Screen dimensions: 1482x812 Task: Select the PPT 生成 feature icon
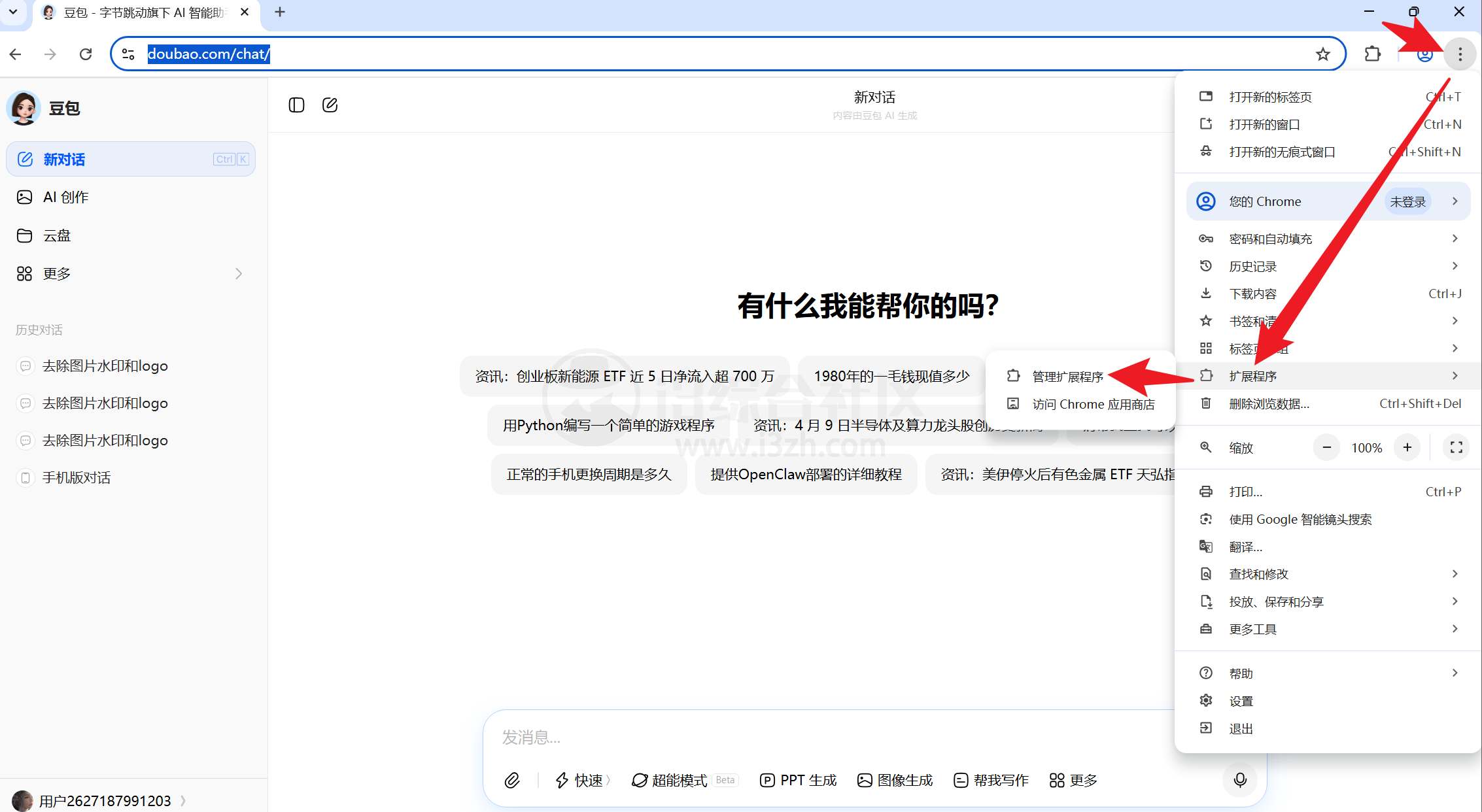tap(797, 780)
